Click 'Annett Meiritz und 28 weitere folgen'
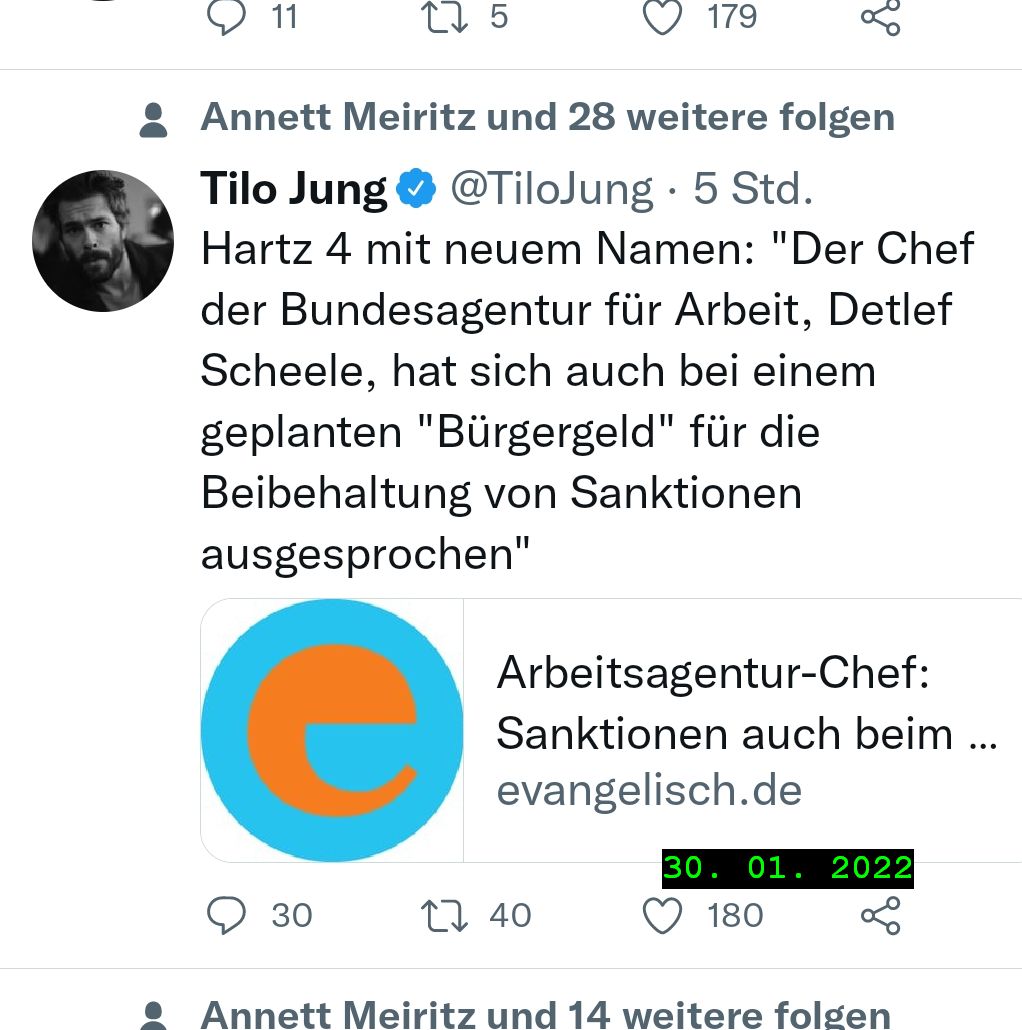The width and height of the screenshot is (1022, 1030). point(547,117)
